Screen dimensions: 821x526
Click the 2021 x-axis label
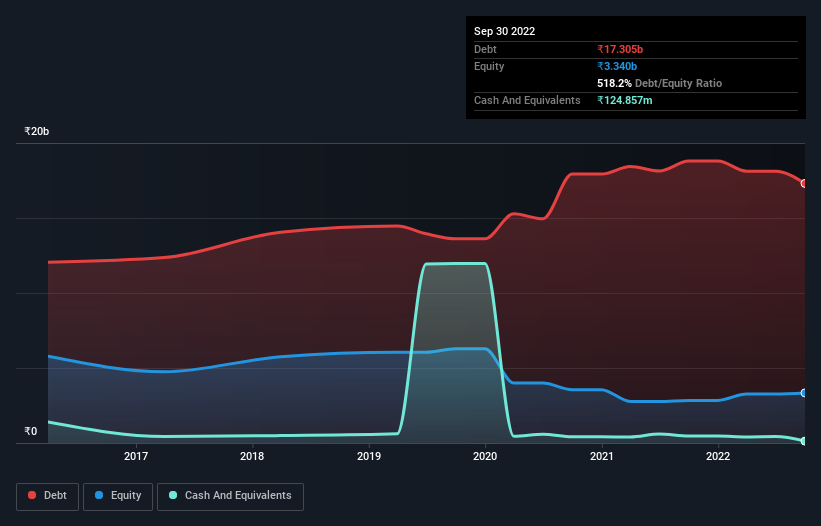click(x=602, y=456)
